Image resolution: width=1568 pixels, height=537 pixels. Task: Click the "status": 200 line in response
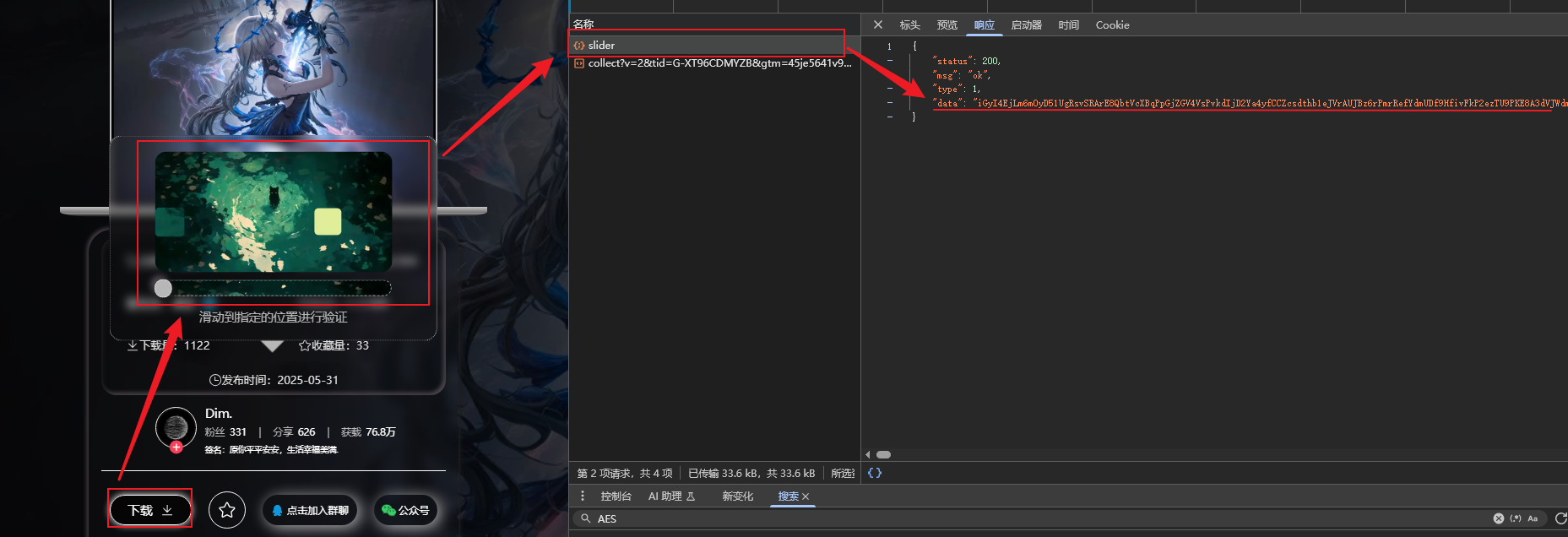click(967, 61)
